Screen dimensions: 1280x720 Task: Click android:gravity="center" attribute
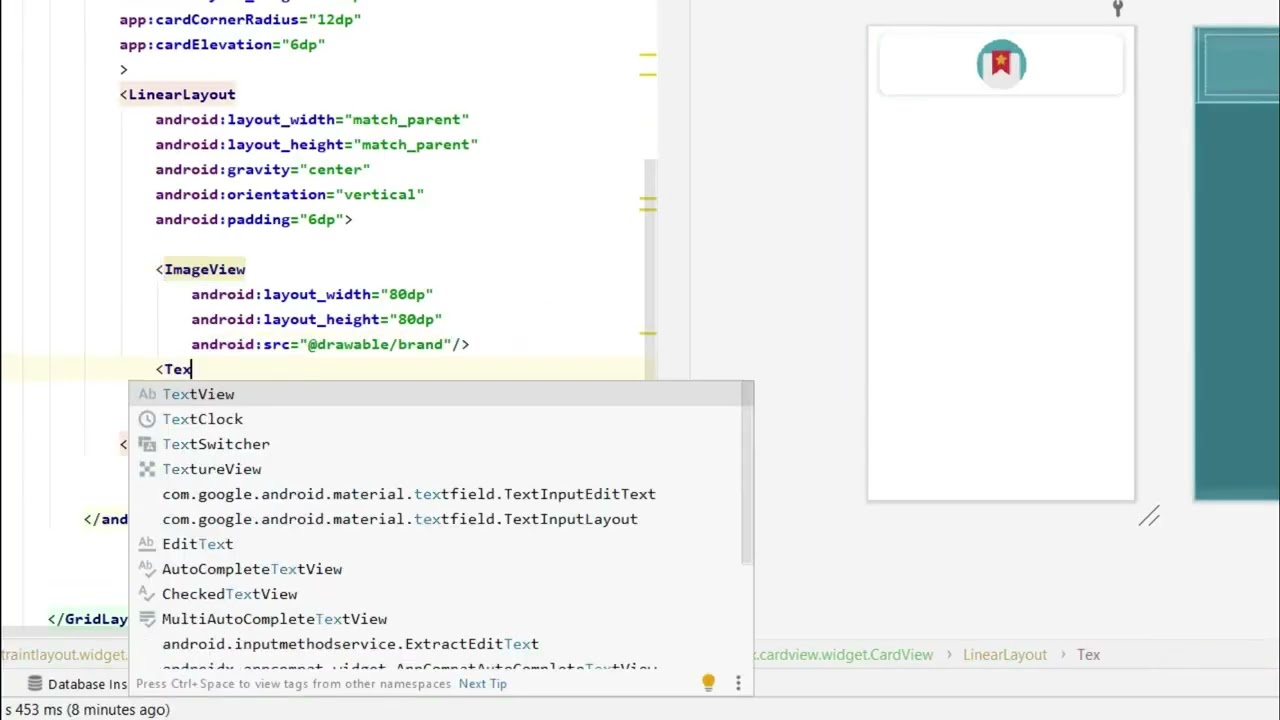click(262, 170)
